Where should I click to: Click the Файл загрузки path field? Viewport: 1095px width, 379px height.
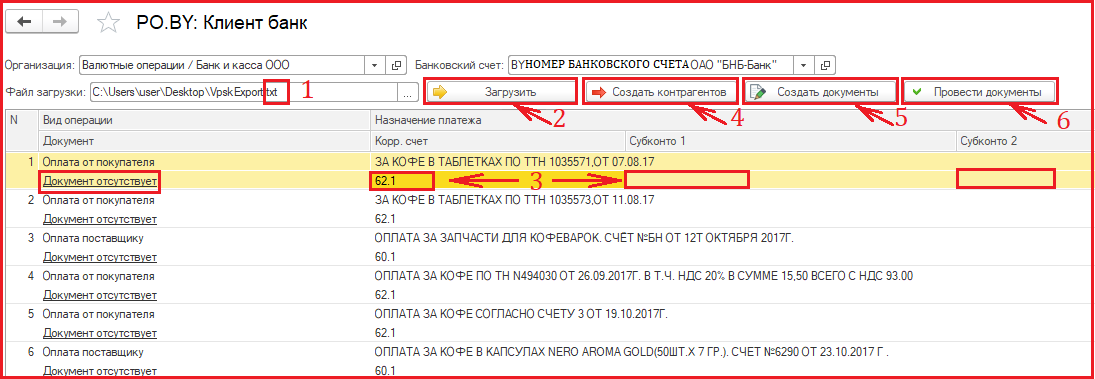[x=244, y=92]
